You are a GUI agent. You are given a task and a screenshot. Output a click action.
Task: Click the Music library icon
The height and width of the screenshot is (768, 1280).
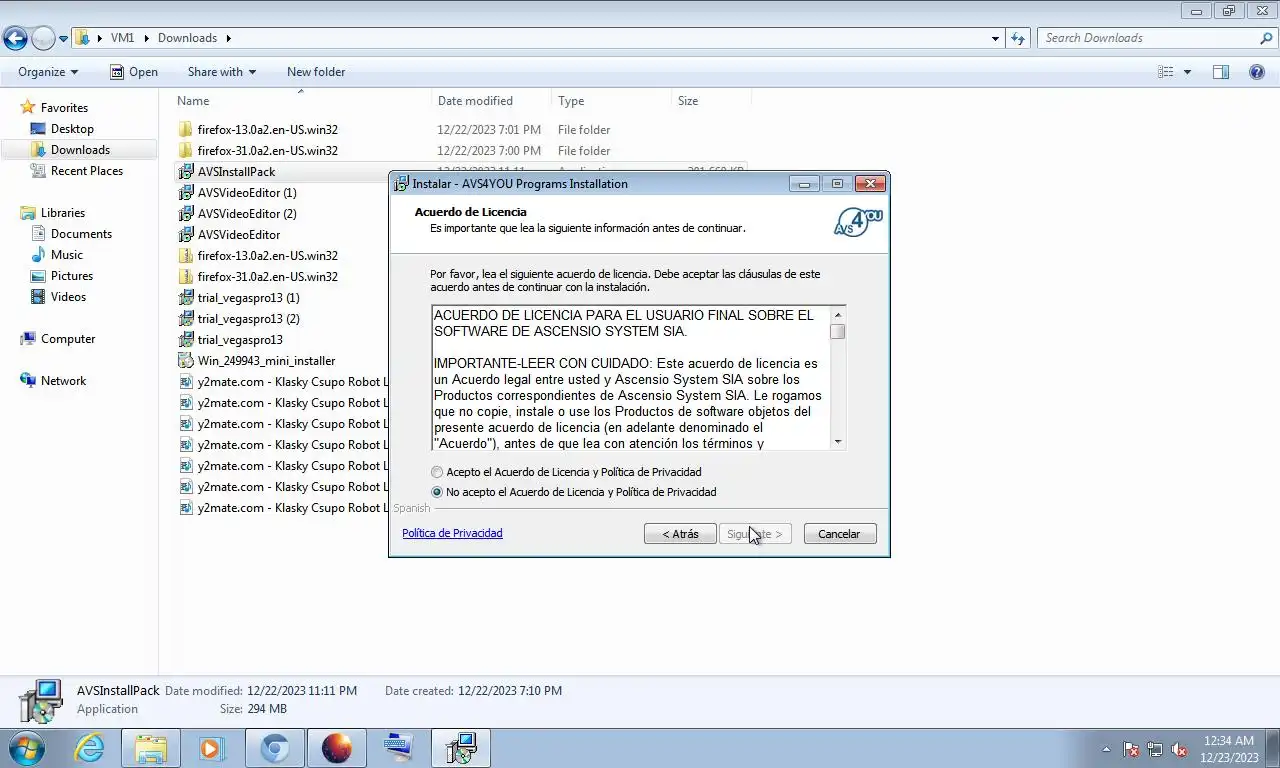point(38,255)
